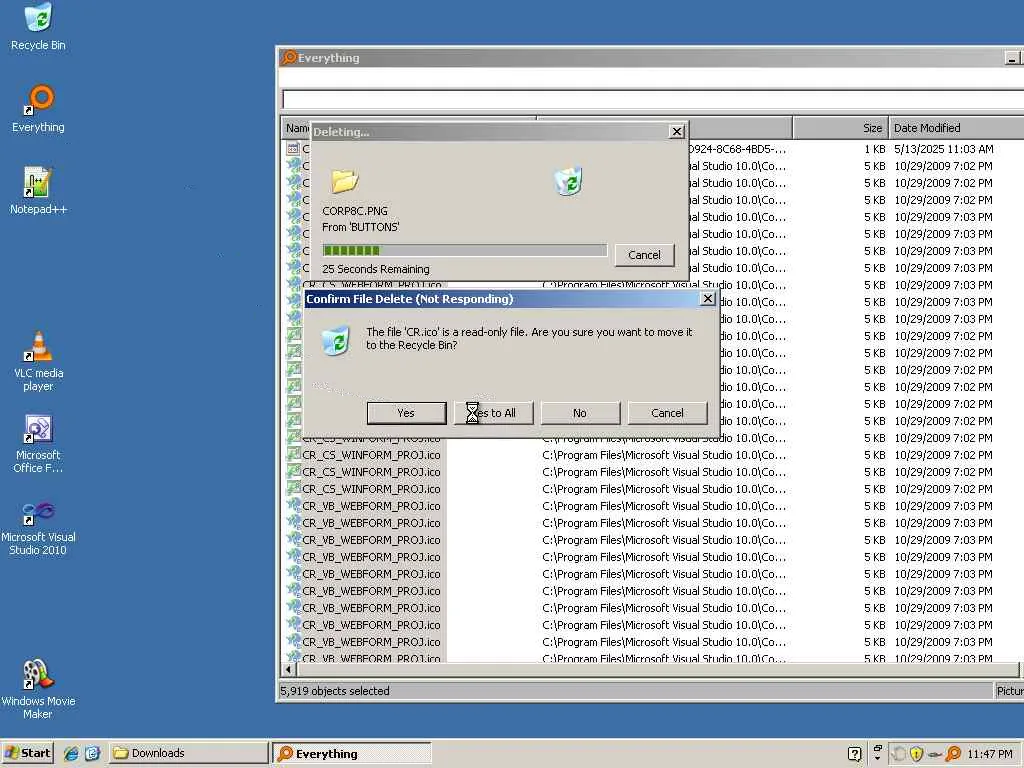1024x768 pixels.
Task: Click Yes in Confirm File Delete
Action: 406,413
